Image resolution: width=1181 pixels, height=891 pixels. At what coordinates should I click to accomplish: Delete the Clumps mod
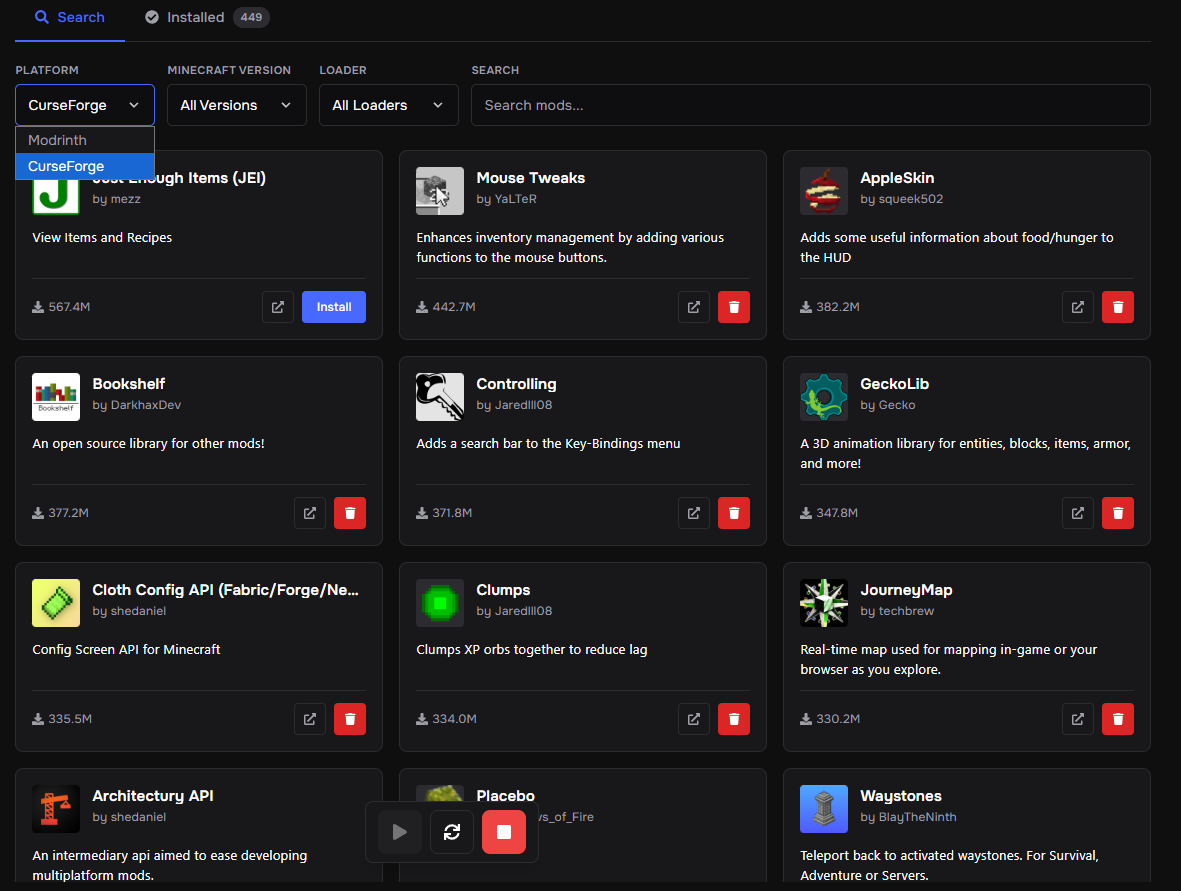(x=734, y=719)
